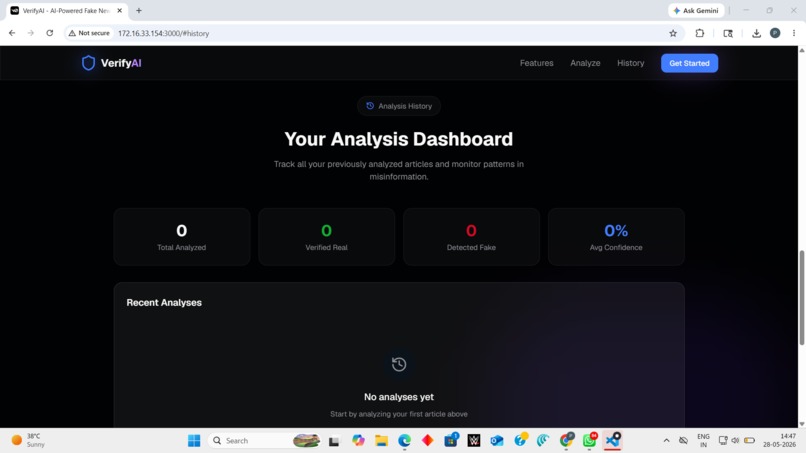806x453 pixels.
Task: Click the VerifyAI shield logo
Action: (88, 63)
